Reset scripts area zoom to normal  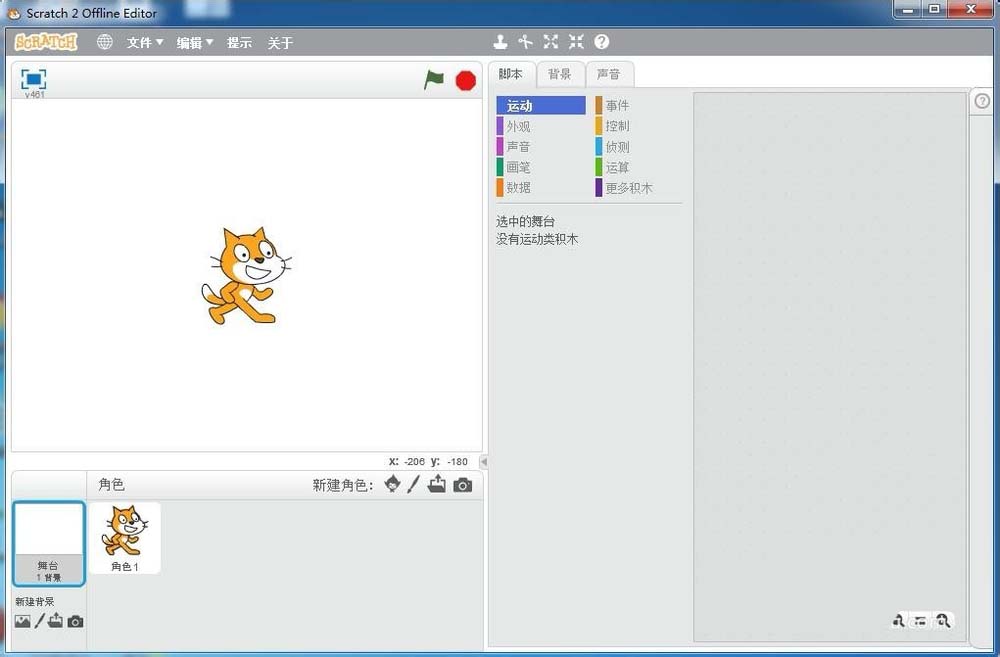(x=920, y=621)
